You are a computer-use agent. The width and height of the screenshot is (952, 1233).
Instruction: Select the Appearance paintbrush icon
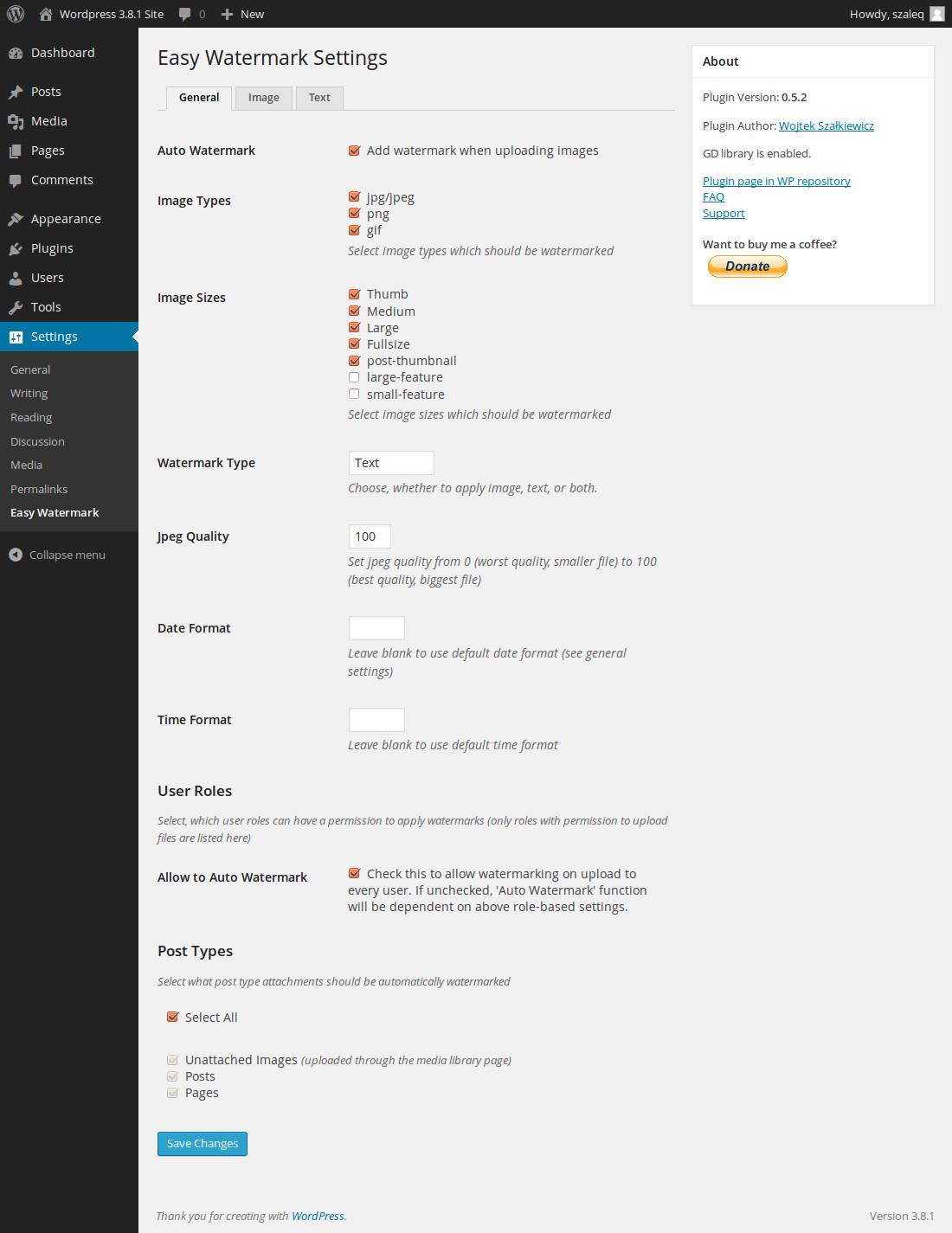tap(16, 219)
